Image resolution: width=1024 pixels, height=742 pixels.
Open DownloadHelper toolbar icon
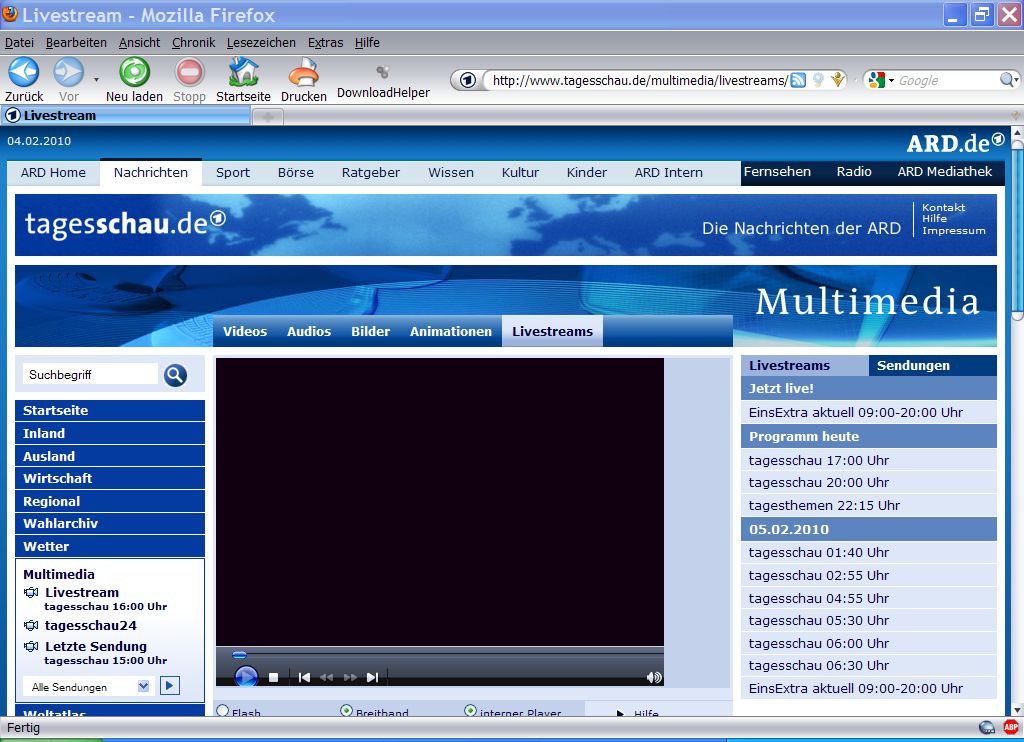(x=382, y=72)
